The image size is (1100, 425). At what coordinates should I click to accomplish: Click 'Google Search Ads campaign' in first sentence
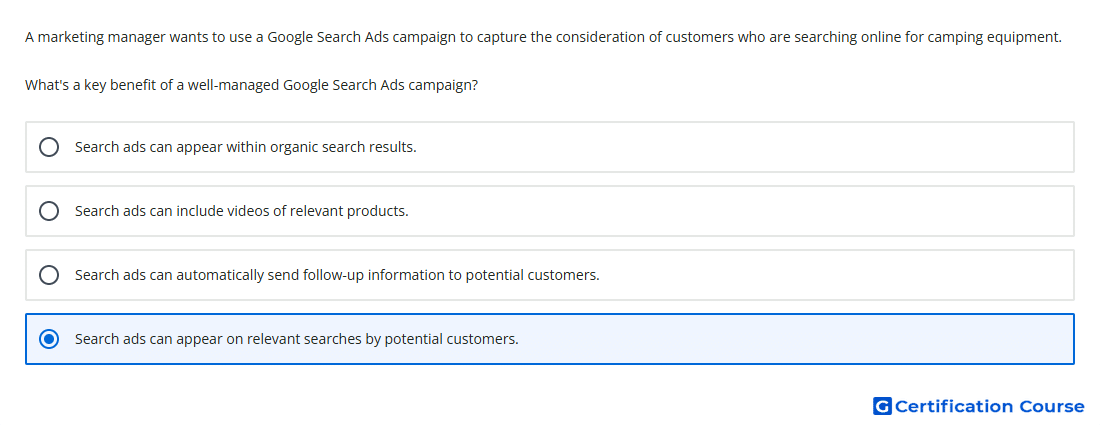361,37
